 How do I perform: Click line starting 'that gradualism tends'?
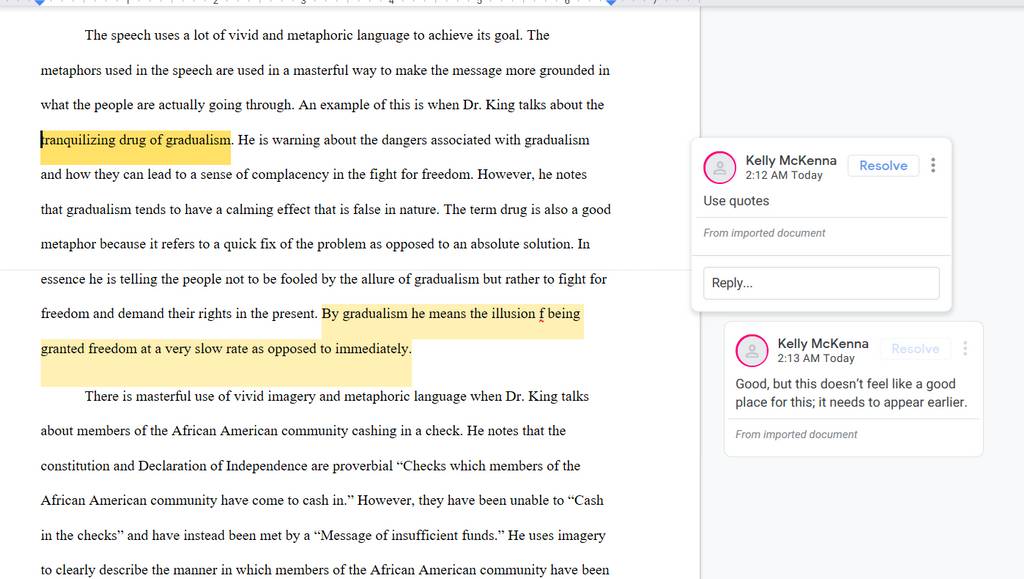325,210
